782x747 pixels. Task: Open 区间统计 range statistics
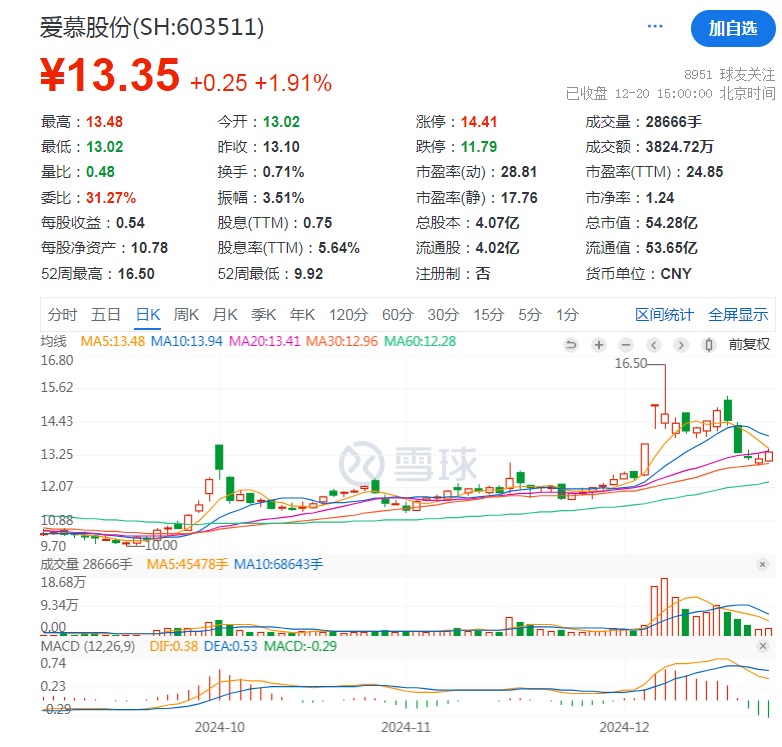coord(664,315)
